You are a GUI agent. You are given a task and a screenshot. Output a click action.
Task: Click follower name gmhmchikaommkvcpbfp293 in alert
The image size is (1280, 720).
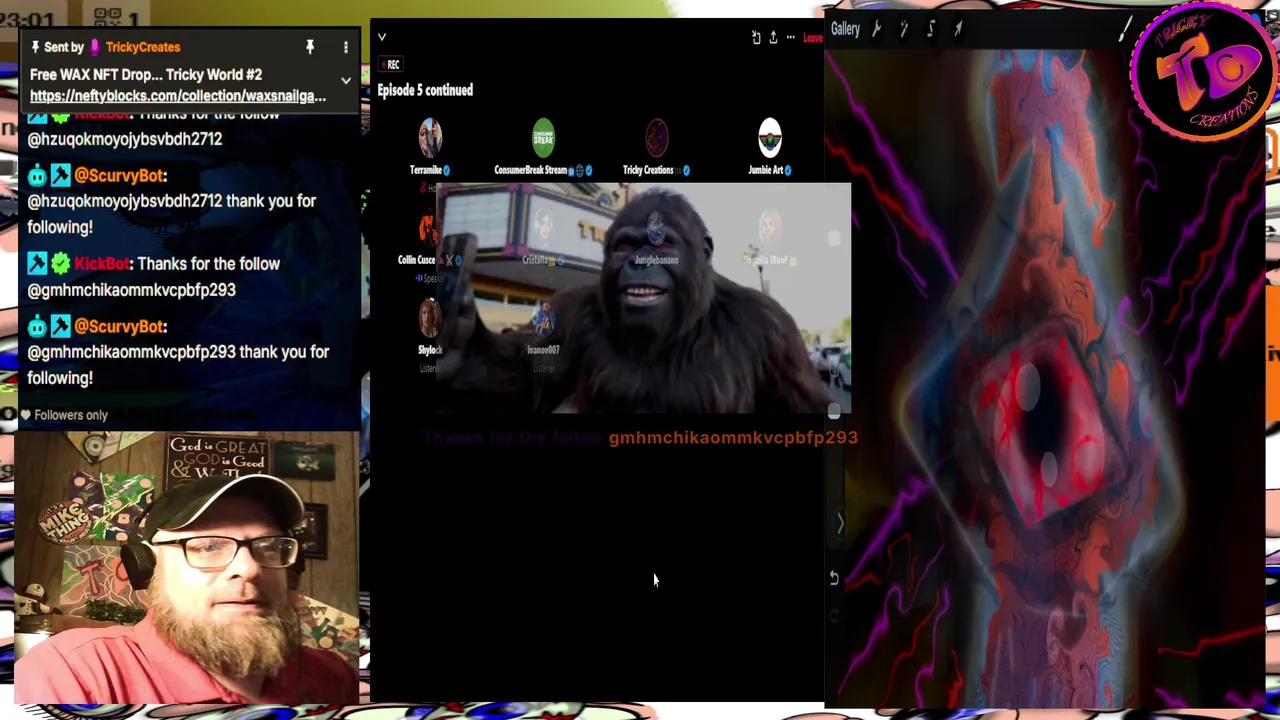(733, 437)
